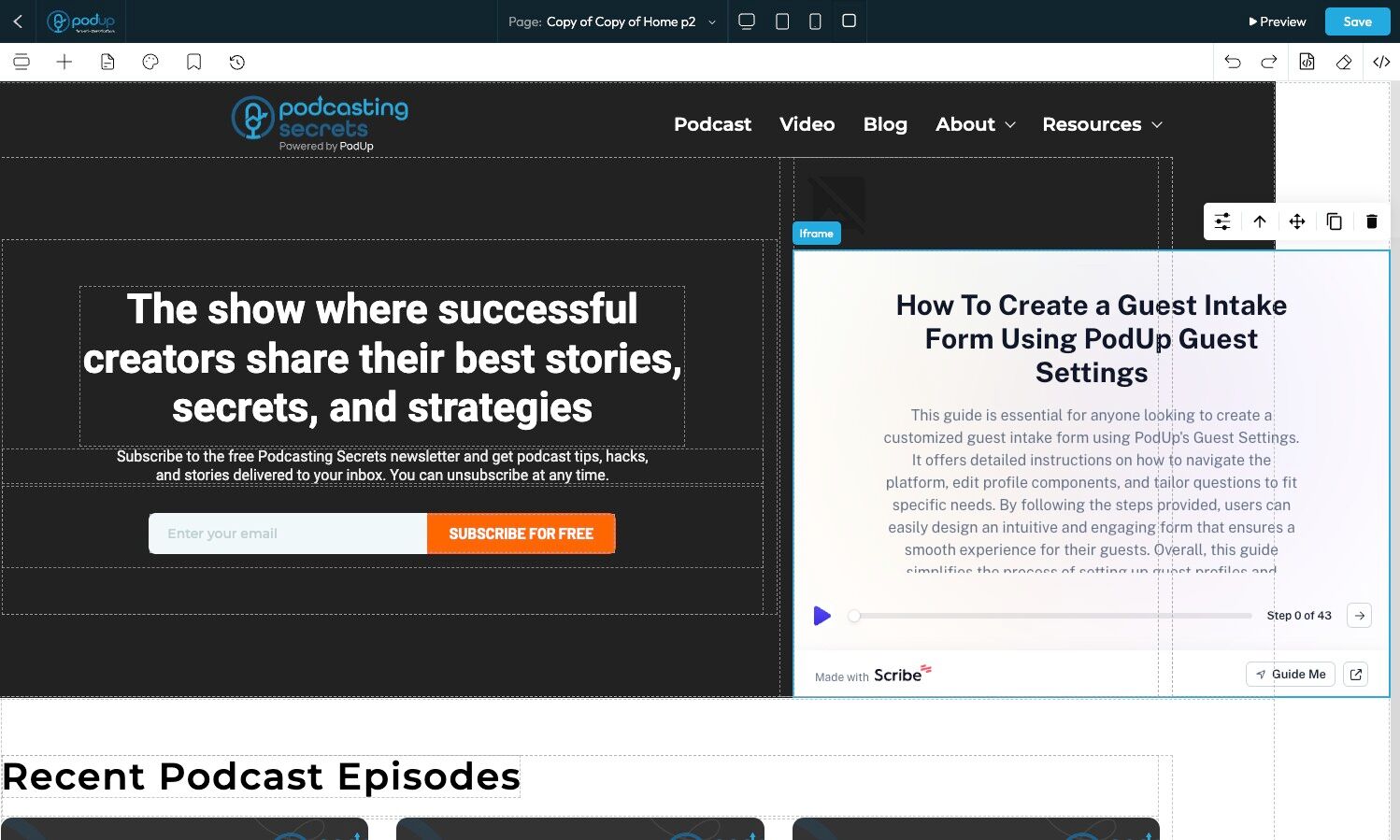Open the page code file icon

(1307, 62)
